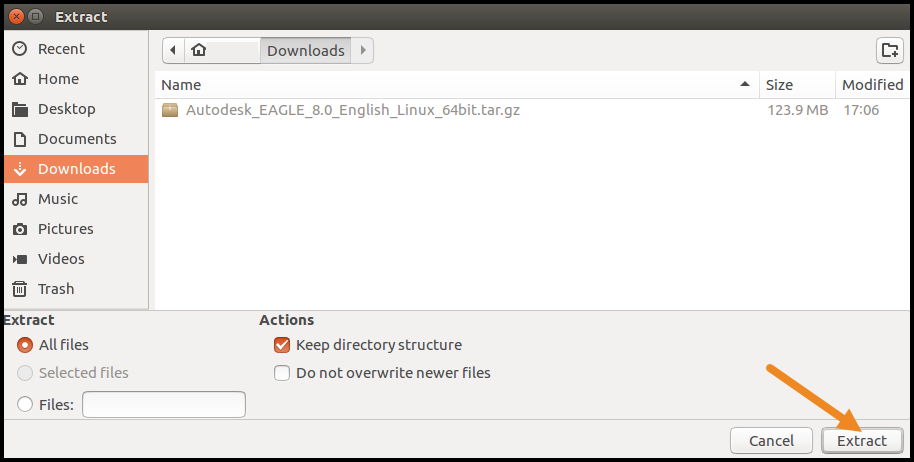Open Recent from the sidebar
The width and height of the screenshot is (914, 462).
coord(61,49)
